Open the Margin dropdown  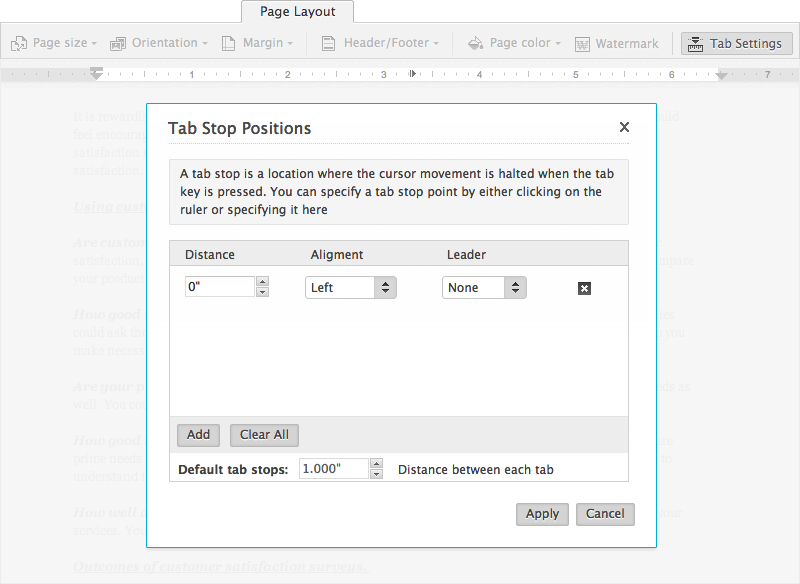click(x=258, y=43)
